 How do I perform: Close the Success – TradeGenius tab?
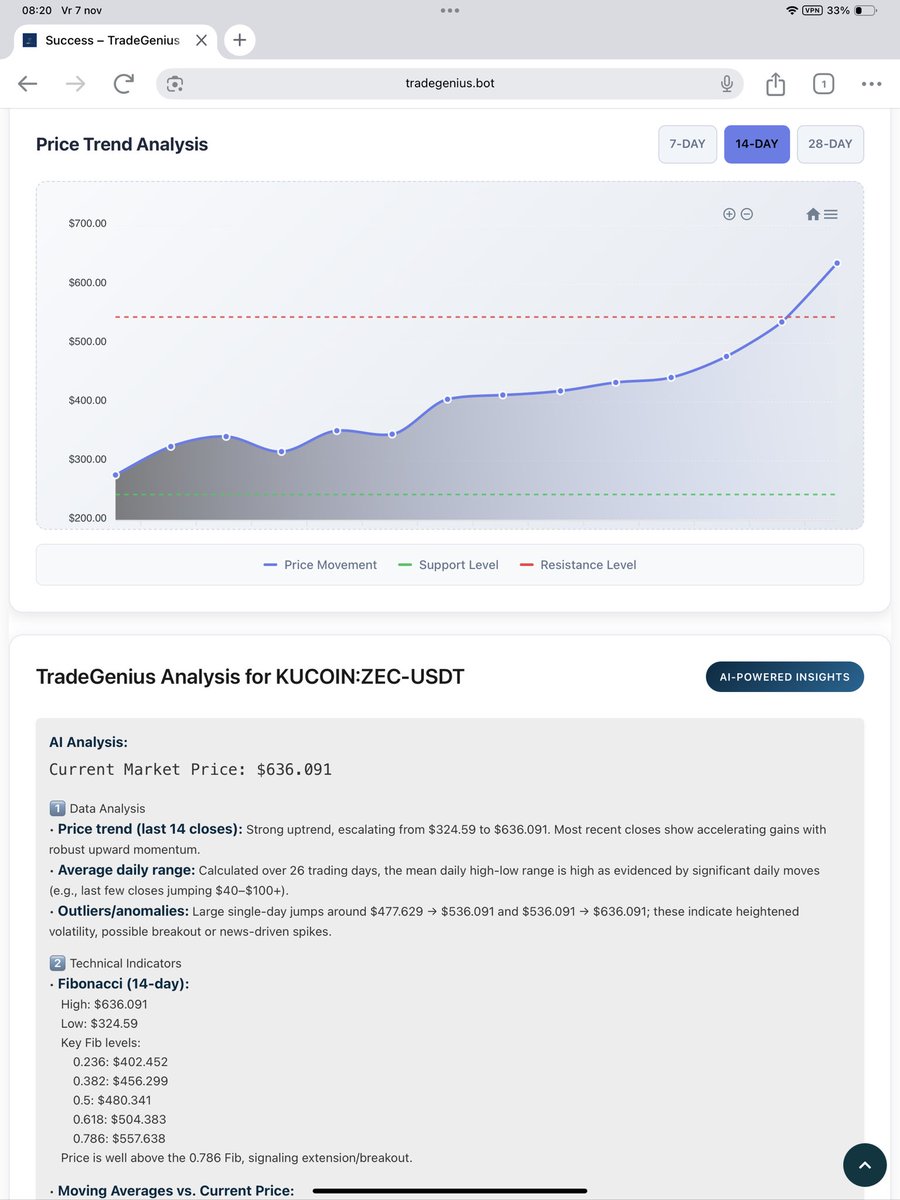pos(201,41)
